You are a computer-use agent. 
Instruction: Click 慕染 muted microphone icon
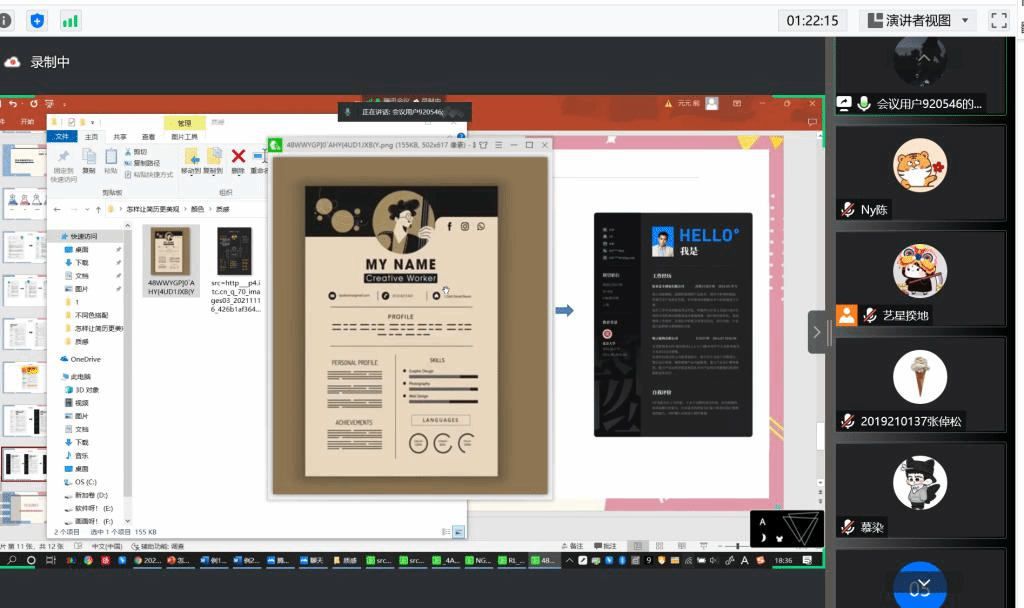(x=847, y=527)
